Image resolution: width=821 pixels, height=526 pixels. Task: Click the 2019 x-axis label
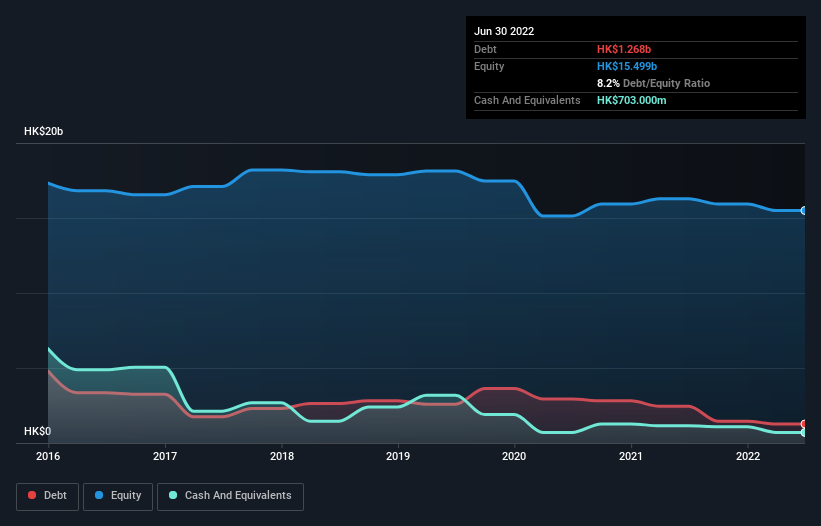[398, 456]
